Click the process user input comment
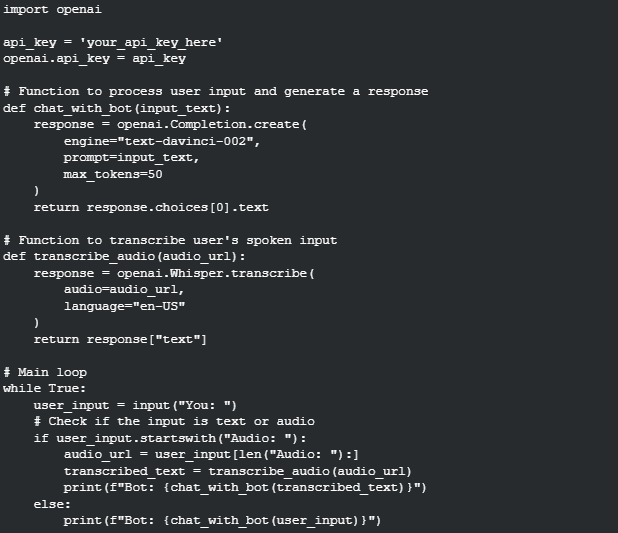Screen dimensions: 618x533 [x=216, y=92]
